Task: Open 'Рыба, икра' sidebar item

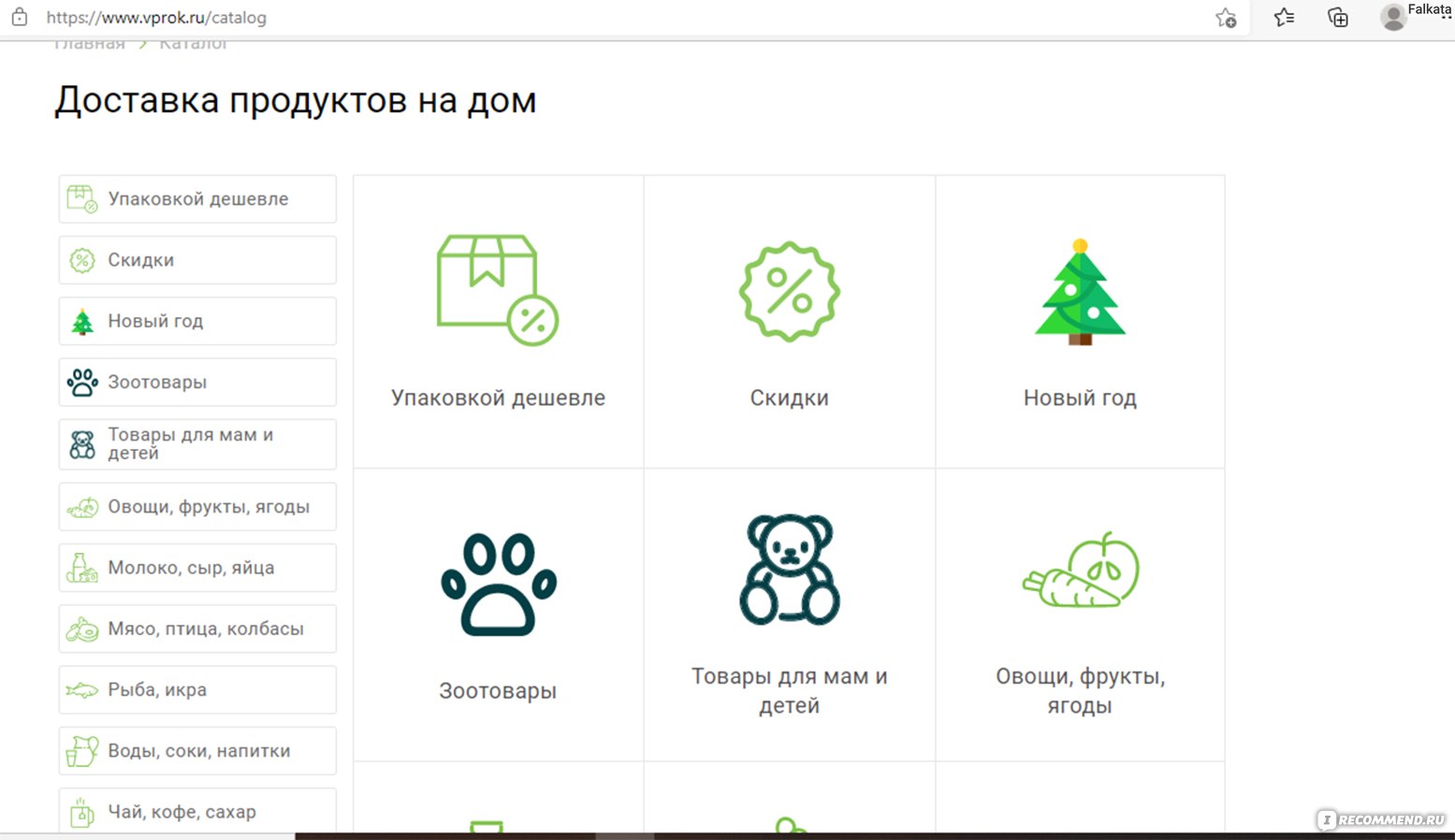Action: pyautogui.click(x=197, y=689)
